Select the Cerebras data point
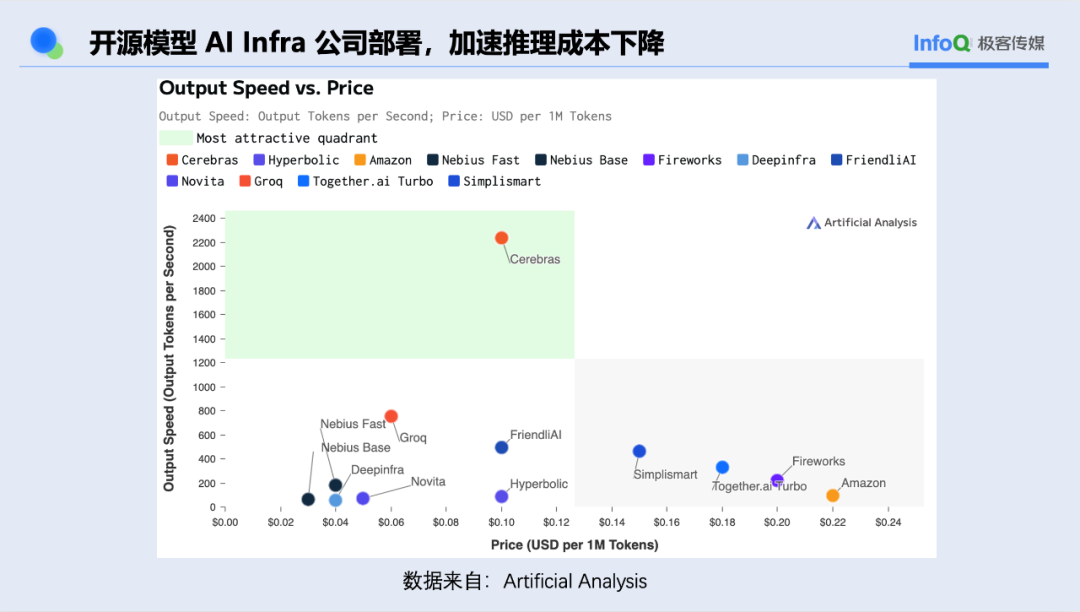This screenshot has width=1080, height=612. pos(501,239)
